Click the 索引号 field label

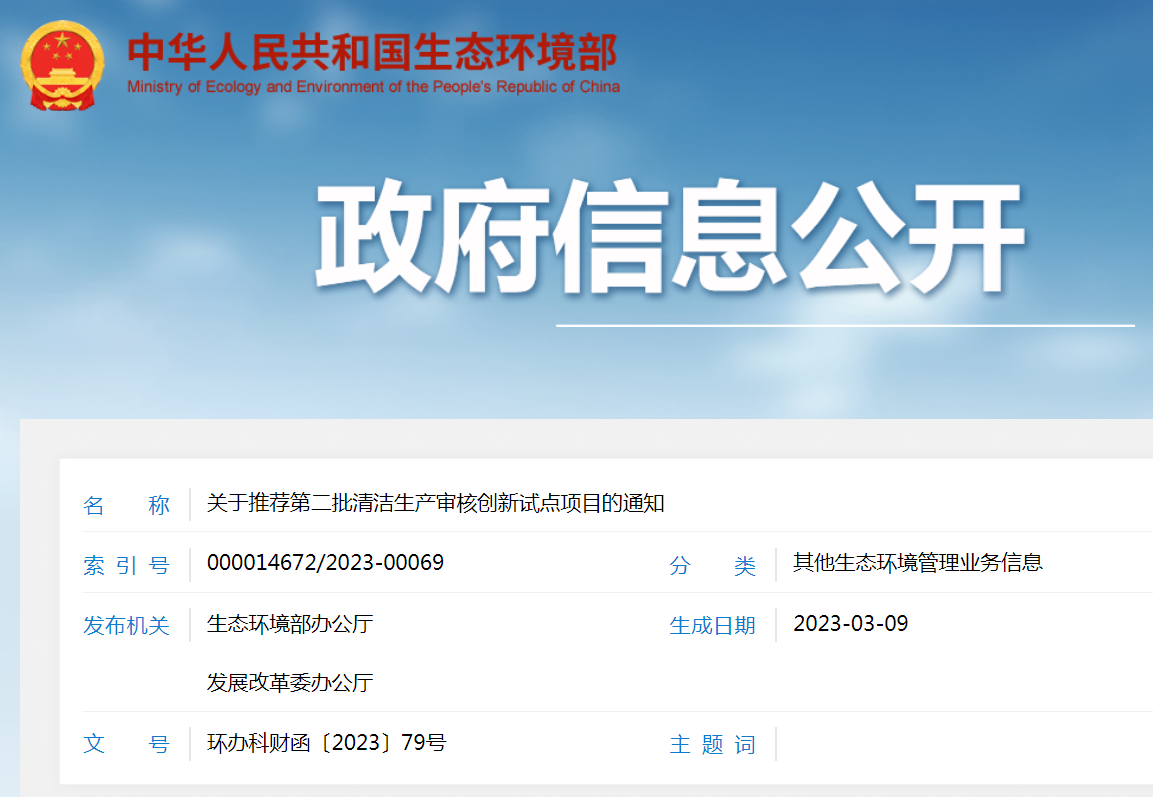(x=126, y=565)
